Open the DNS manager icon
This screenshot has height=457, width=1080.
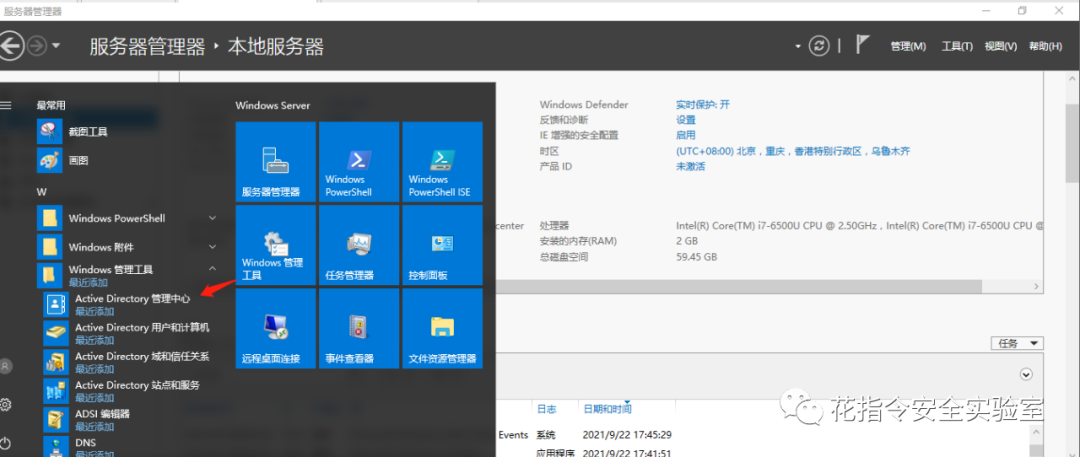[x=54, y=446]
